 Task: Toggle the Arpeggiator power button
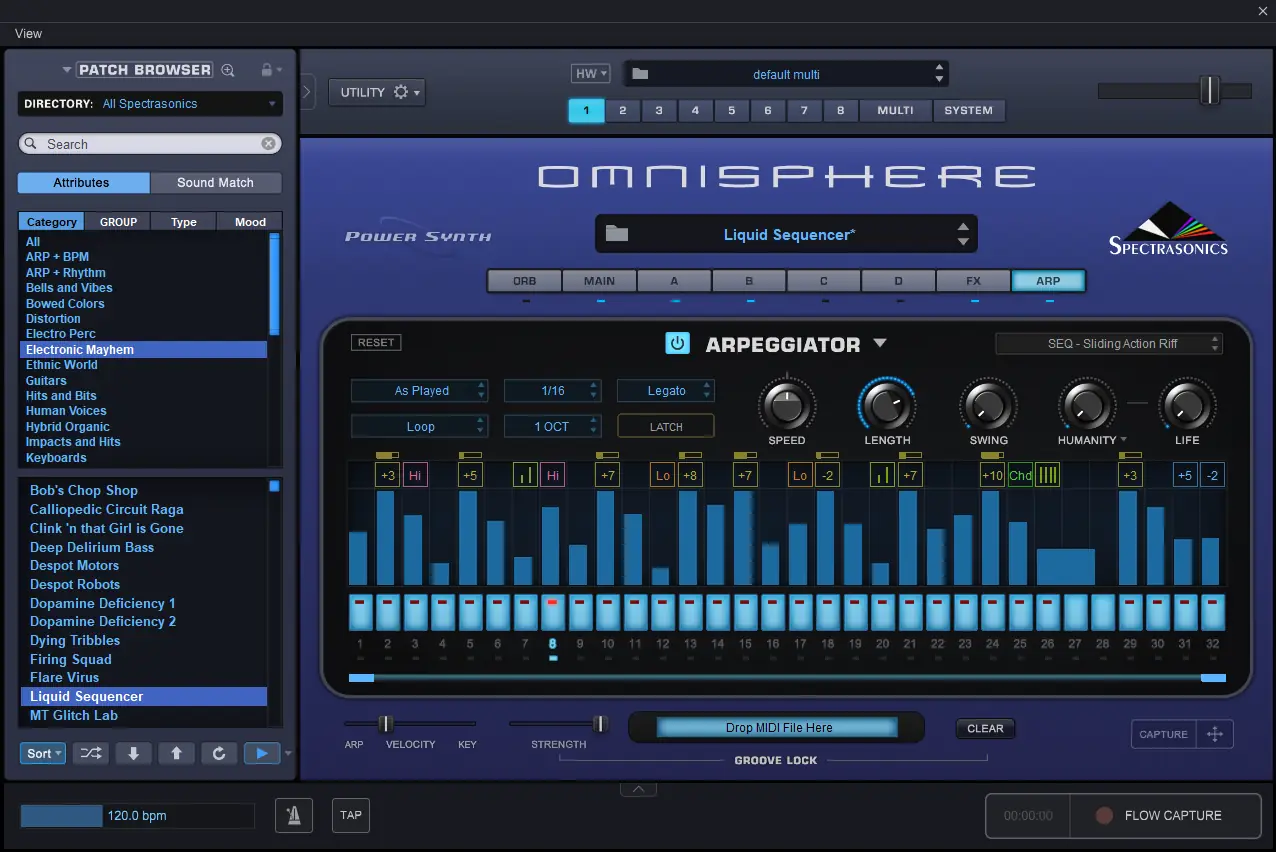click(678, 344)
